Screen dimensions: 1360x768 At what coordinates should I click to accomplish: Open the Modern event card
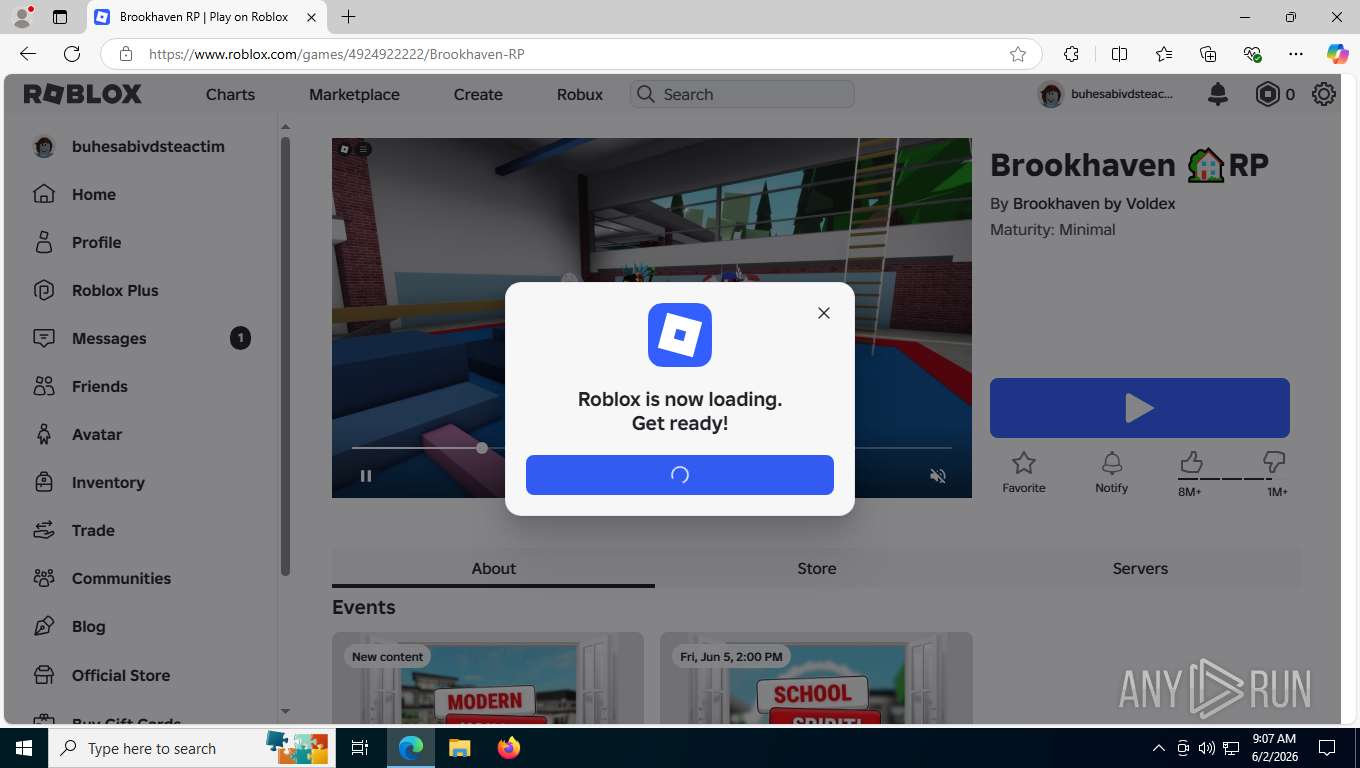tap(488, 678)
